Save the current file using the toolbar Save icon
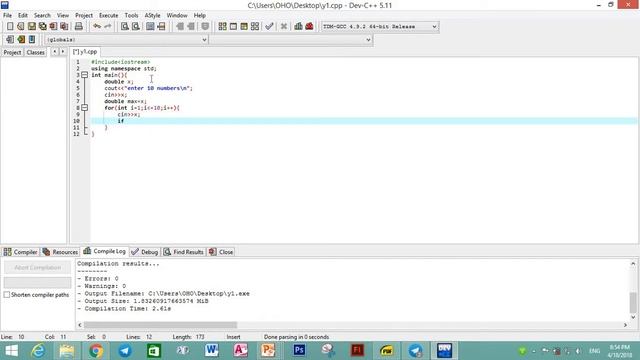640x360 pixels. coord(31,27)
